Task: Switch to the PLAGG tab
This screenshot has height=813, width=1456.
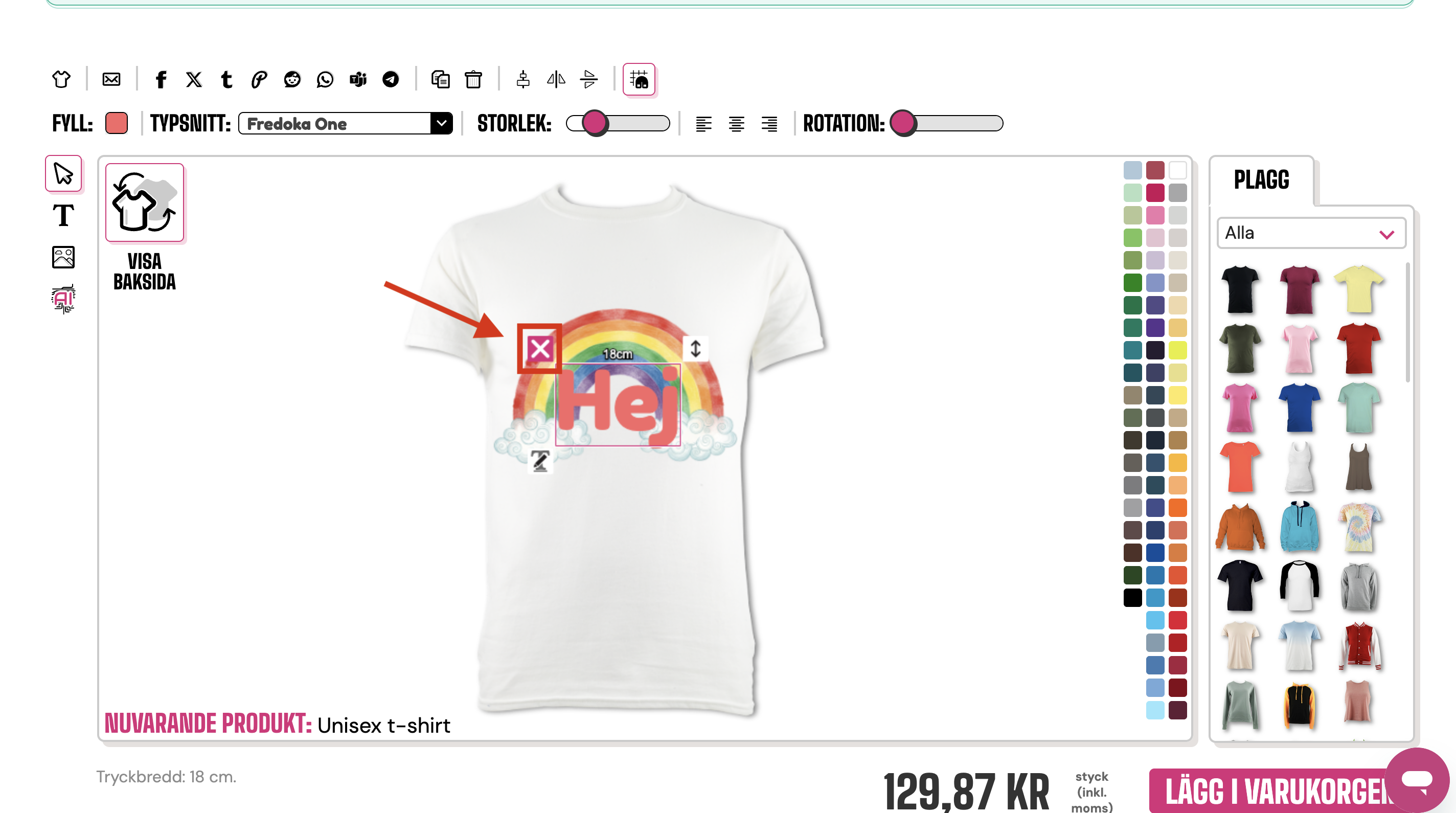Action: point(1261,180)
